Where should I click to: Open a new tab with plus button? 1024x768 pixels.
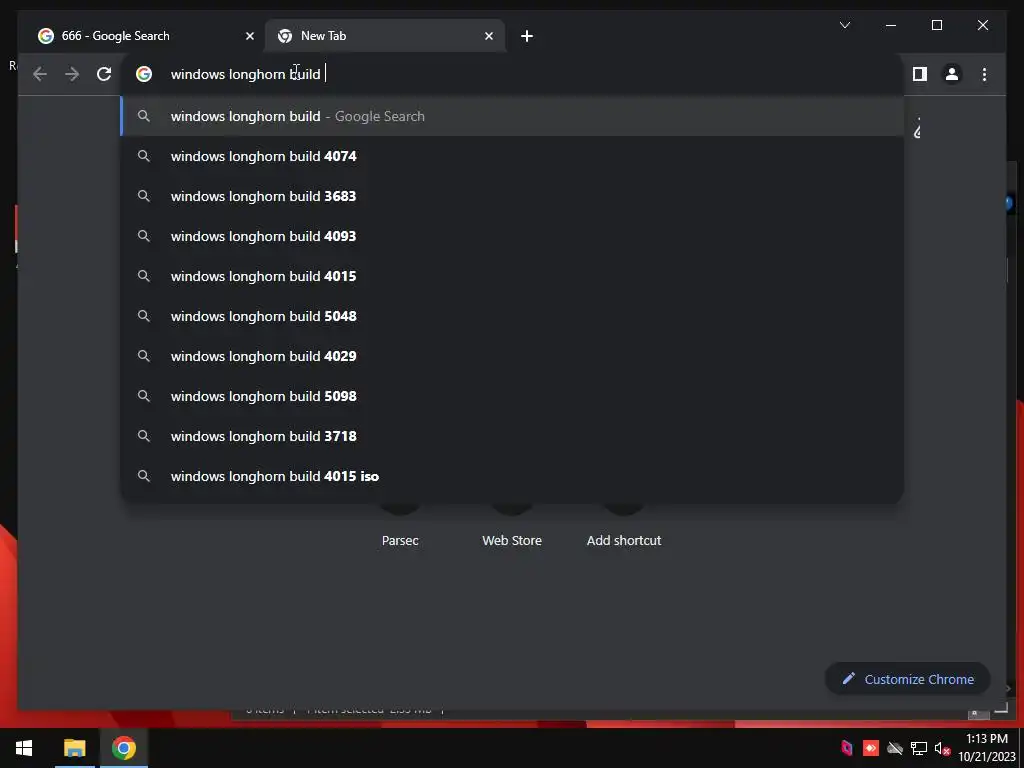[527, 36]
